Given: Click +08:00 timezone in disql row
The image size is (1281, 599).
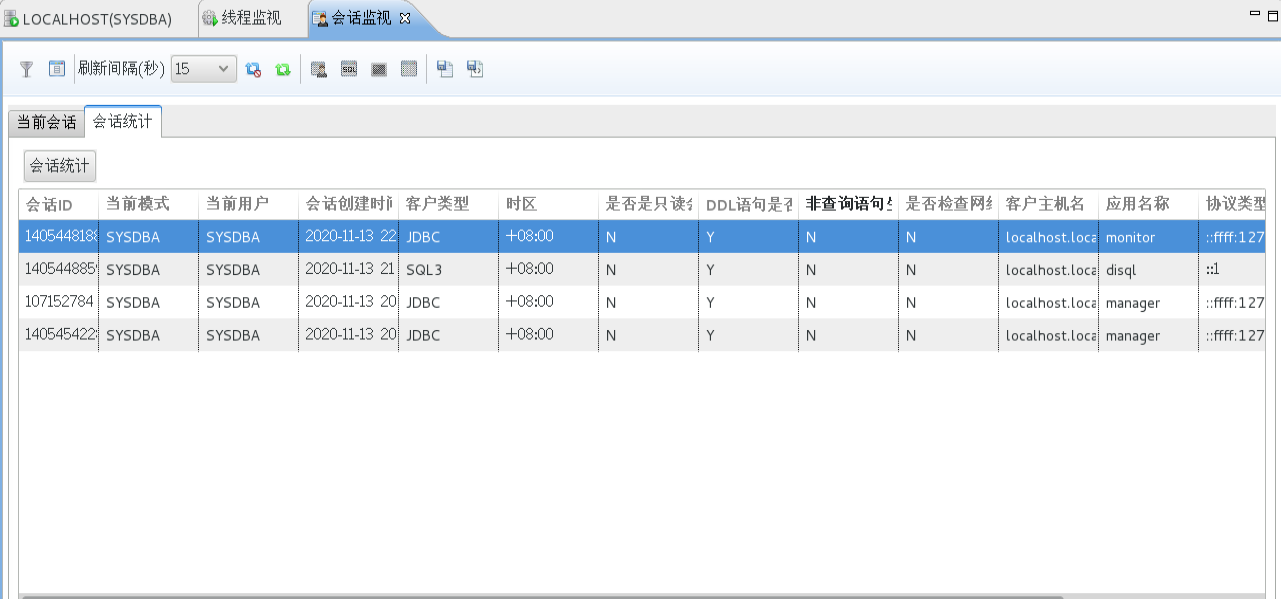Looking at the screenshot, I should [x=548, y=270].
